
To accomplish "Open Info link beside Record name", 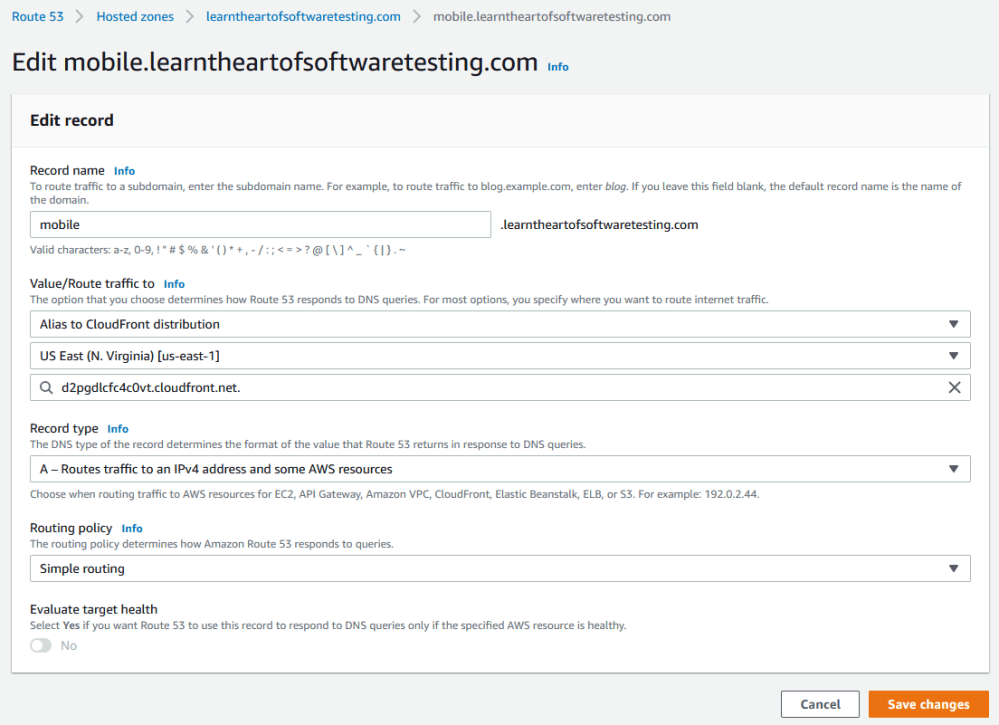I will (124, 171).
